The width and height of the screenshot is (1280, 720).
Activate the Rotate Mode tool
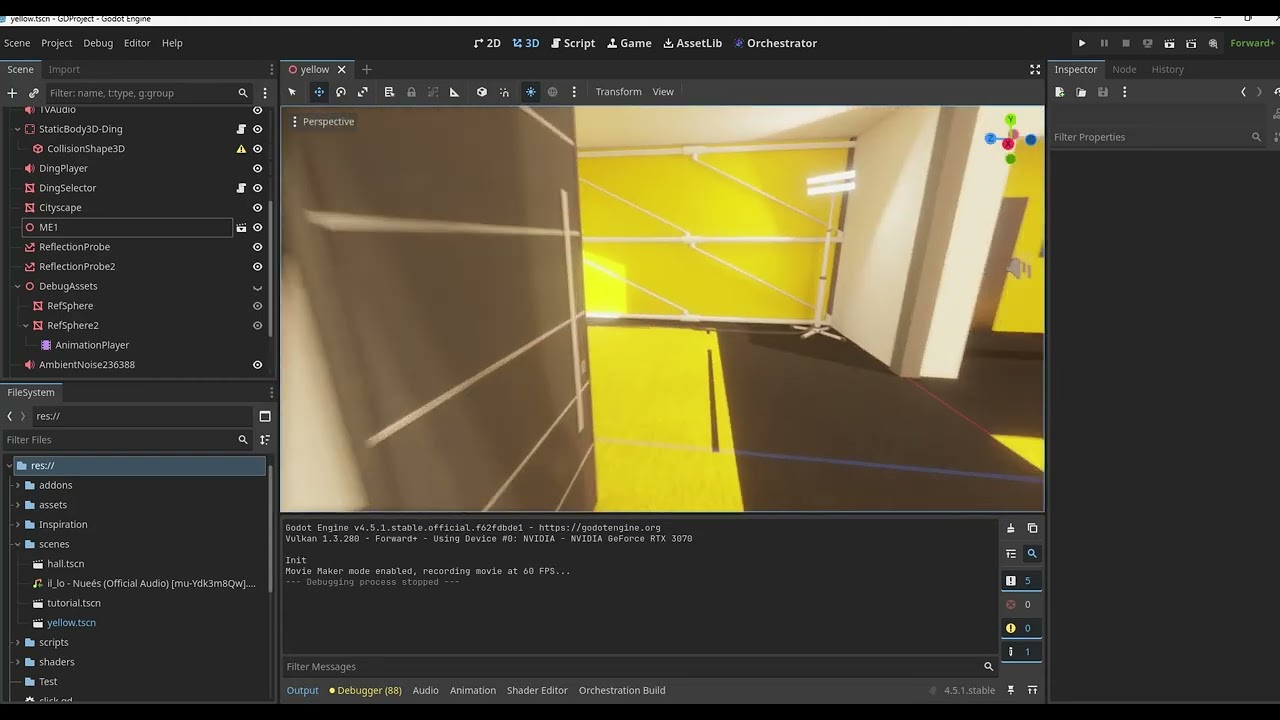coord(341,92)
